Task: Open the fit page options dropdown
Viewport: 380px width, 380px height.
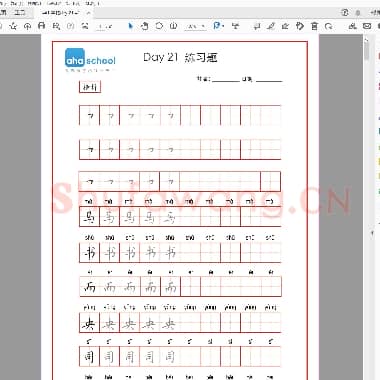Action: (218, 26)
